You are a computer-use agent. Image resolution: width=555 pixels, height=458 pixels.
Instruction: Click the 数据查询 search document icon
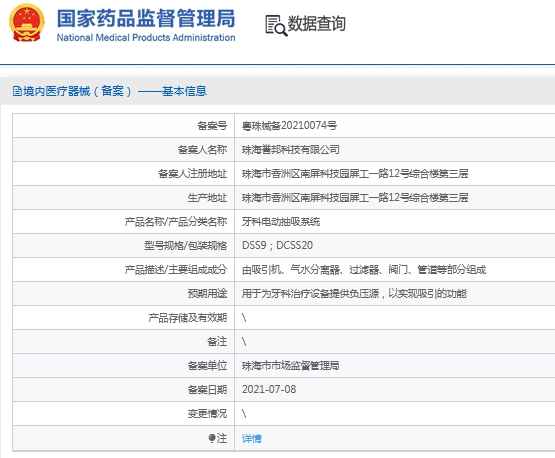276,25
